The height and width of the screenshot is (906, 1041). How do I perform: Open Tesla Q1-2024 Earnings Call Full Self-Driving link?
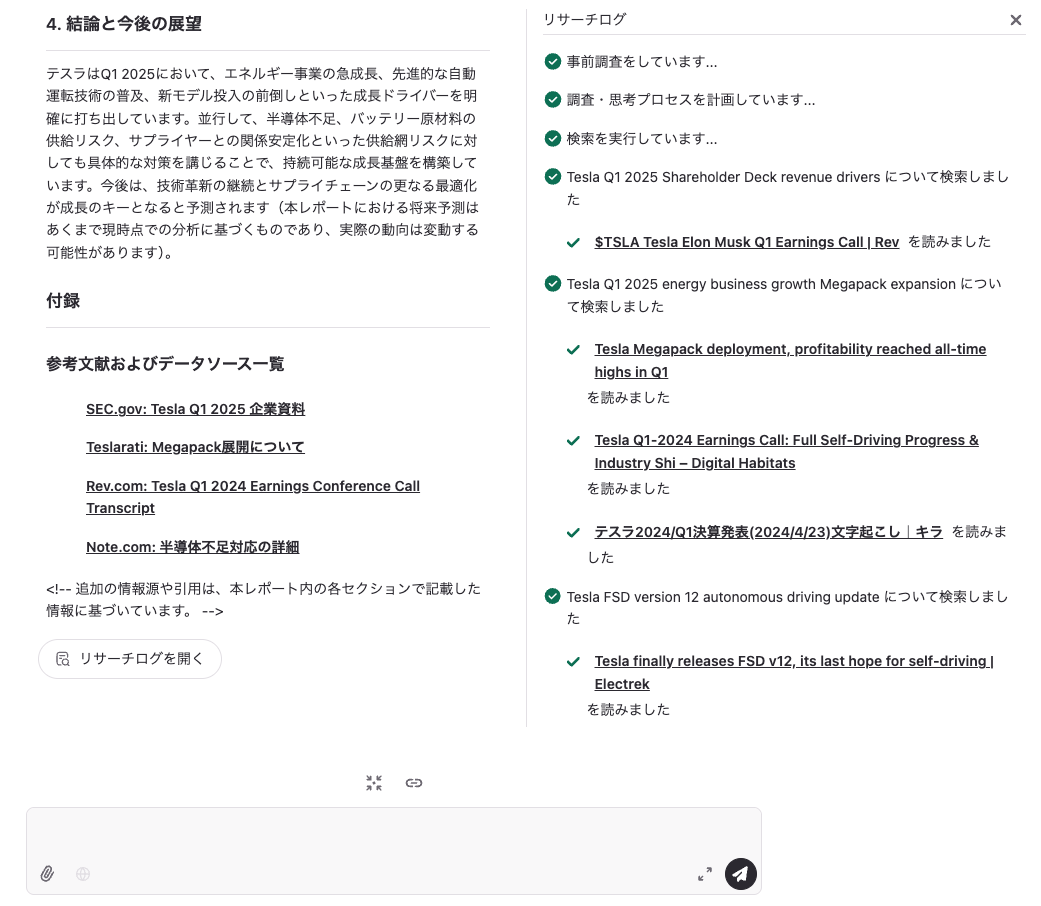[786, 451]
